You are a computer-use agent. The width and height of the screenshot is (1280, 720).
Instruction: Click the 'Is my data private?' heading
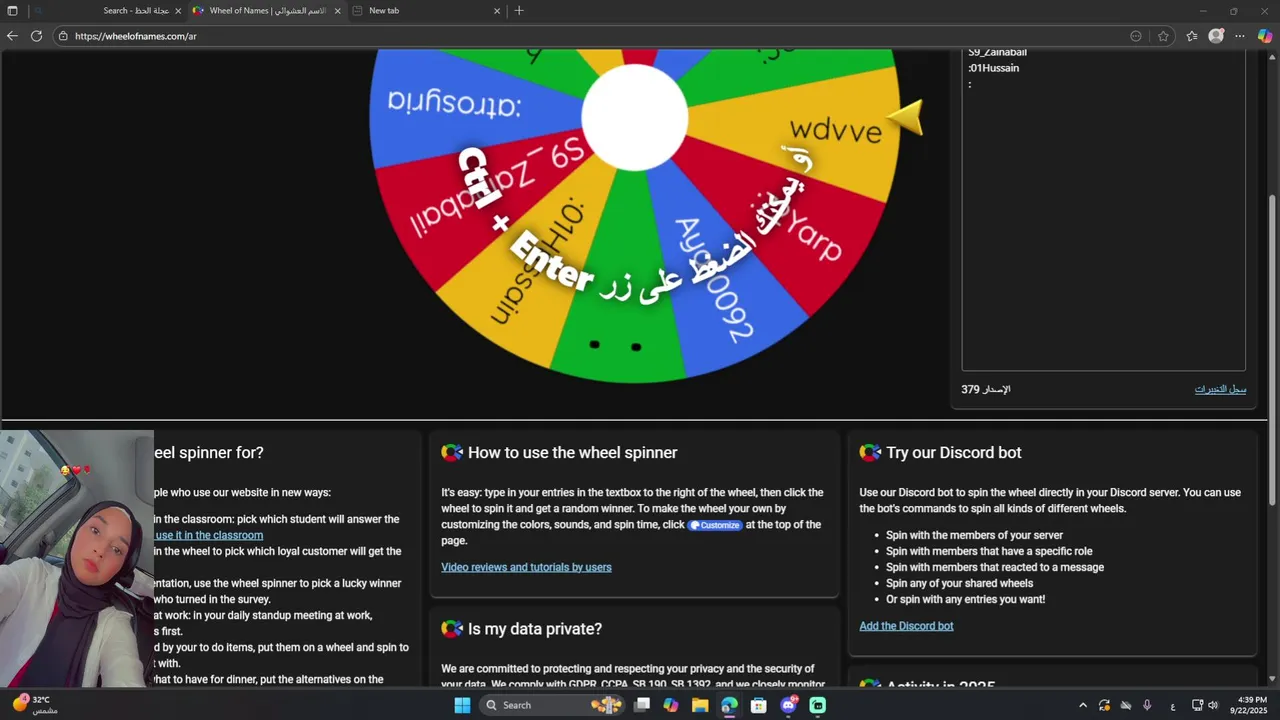click(x=534, y=629)
